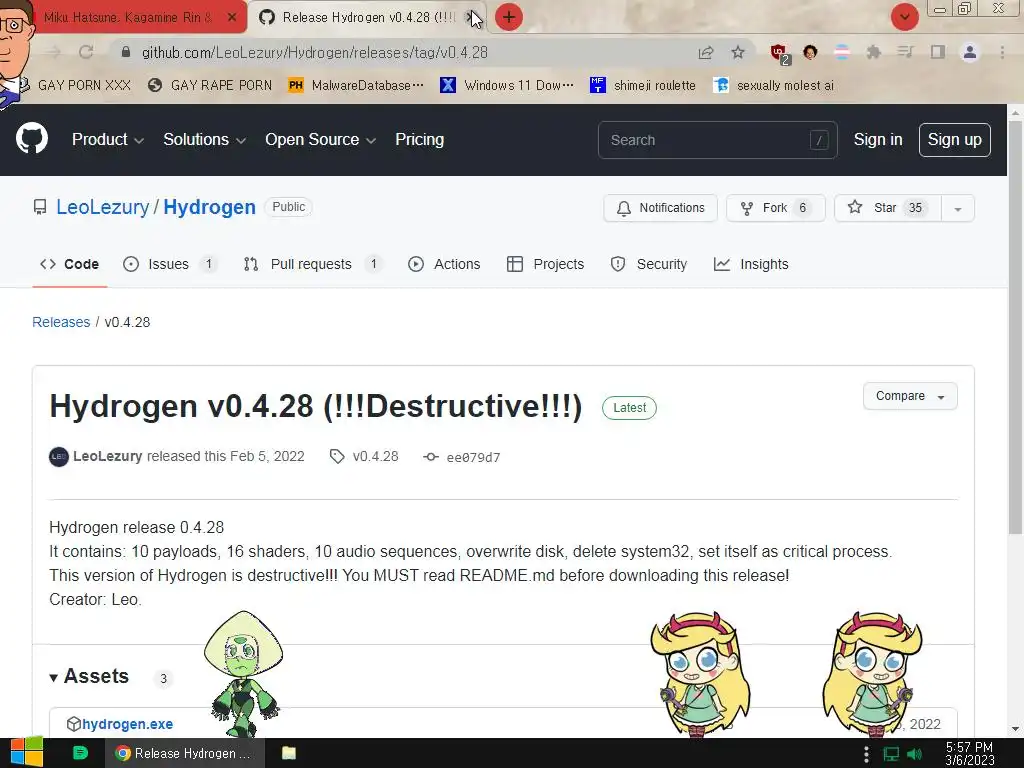
Task: Open the Compare dropdown
Action: pos(910,396)
